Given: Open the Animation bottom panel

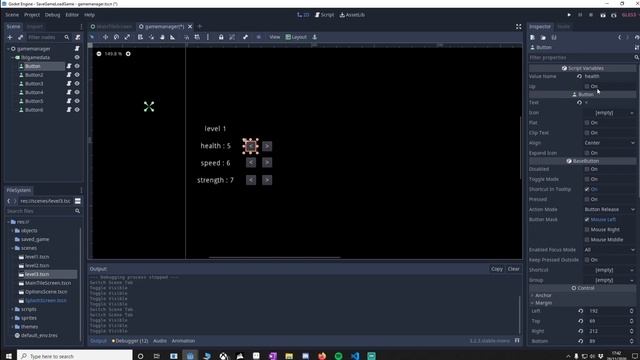Looking at the screenshot, I should click(x=183, y=341).
